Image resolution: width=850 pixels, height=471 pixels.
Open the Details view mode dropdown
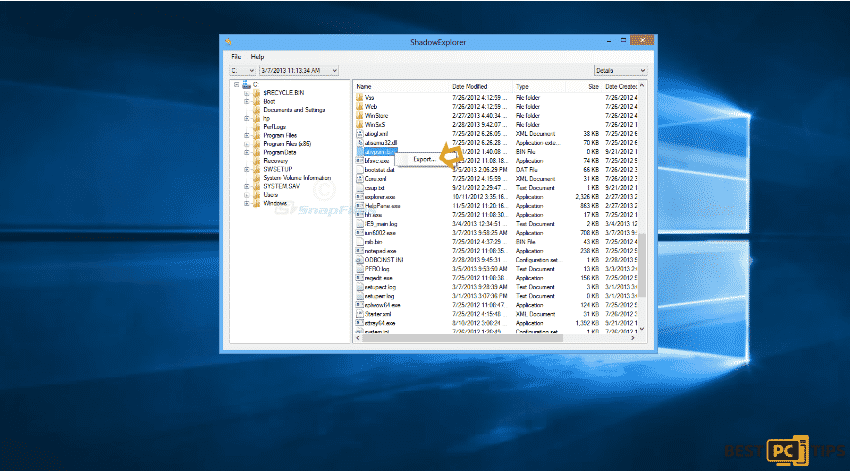620,70
